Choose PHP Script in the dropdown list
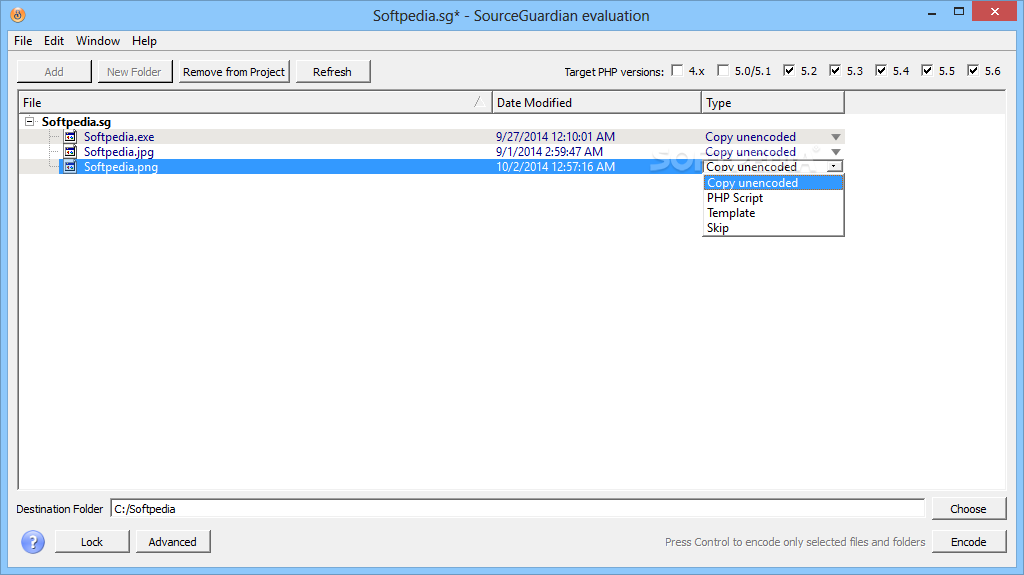1024x575 pixels. (x=773, y=198)
